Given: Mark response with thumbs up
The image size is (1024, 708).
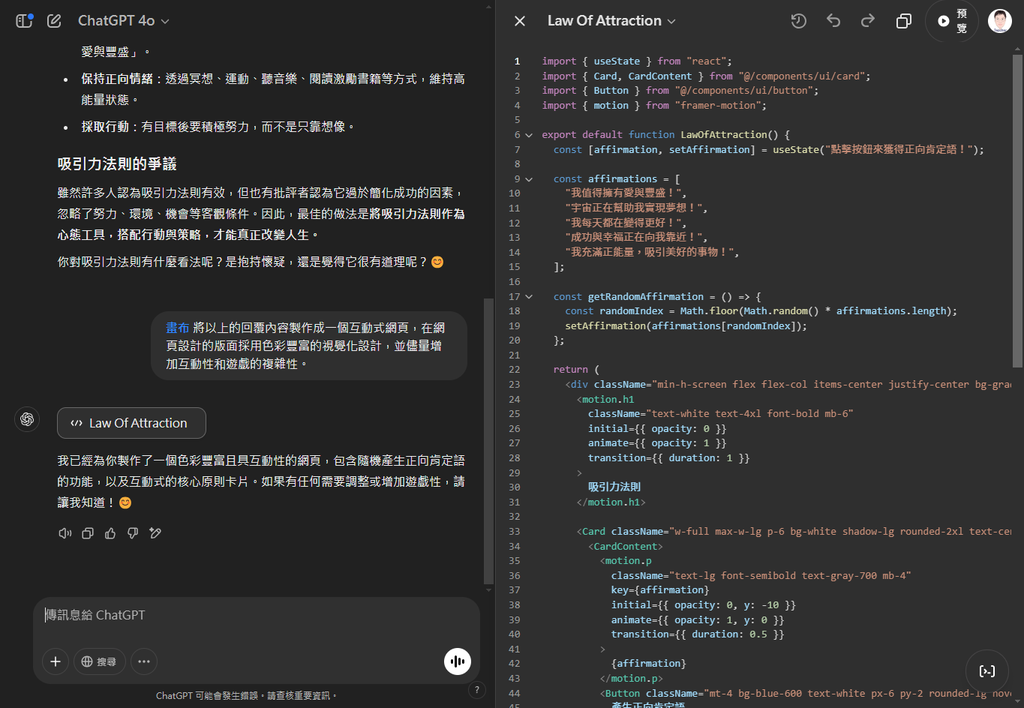Looking at the screenshot, I should pos(111,533).
